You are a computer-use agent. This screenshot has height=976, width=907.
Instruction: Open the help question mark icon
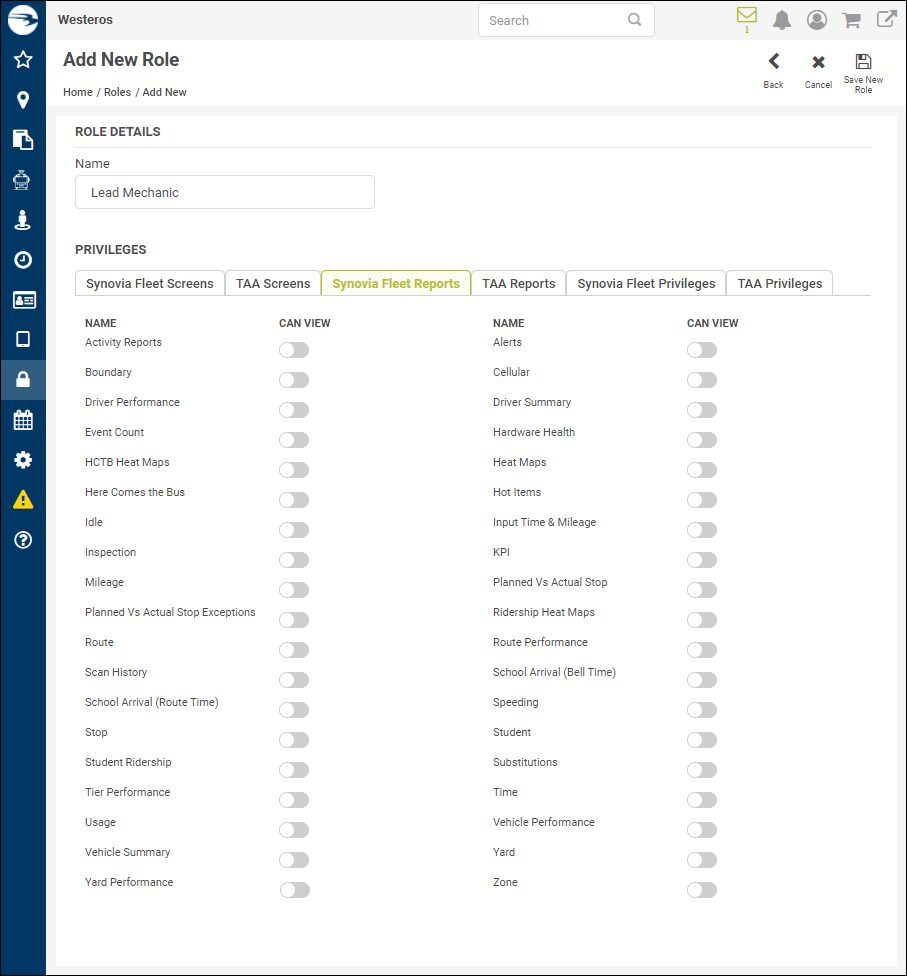point(23,540)
